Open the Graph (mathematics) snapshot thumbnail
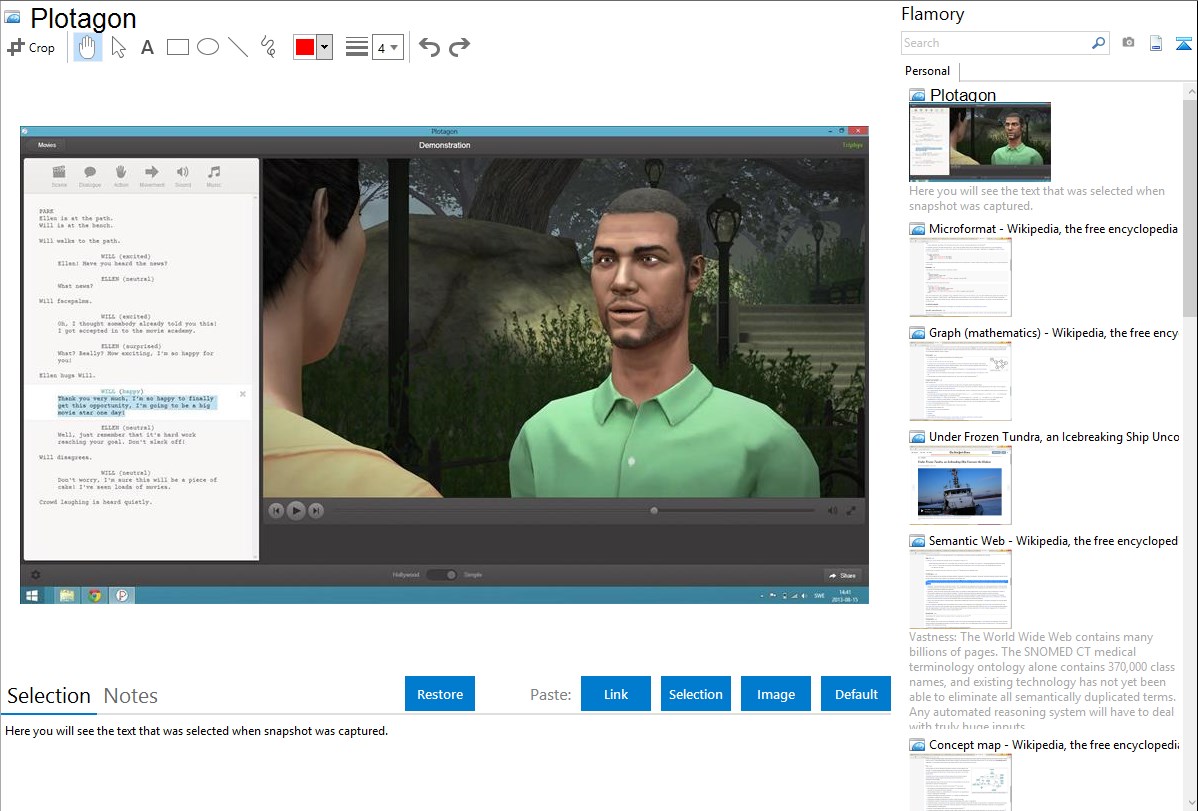Image resolution: width=1198 pixels, height=811 pixels. [x=960, y=381]
